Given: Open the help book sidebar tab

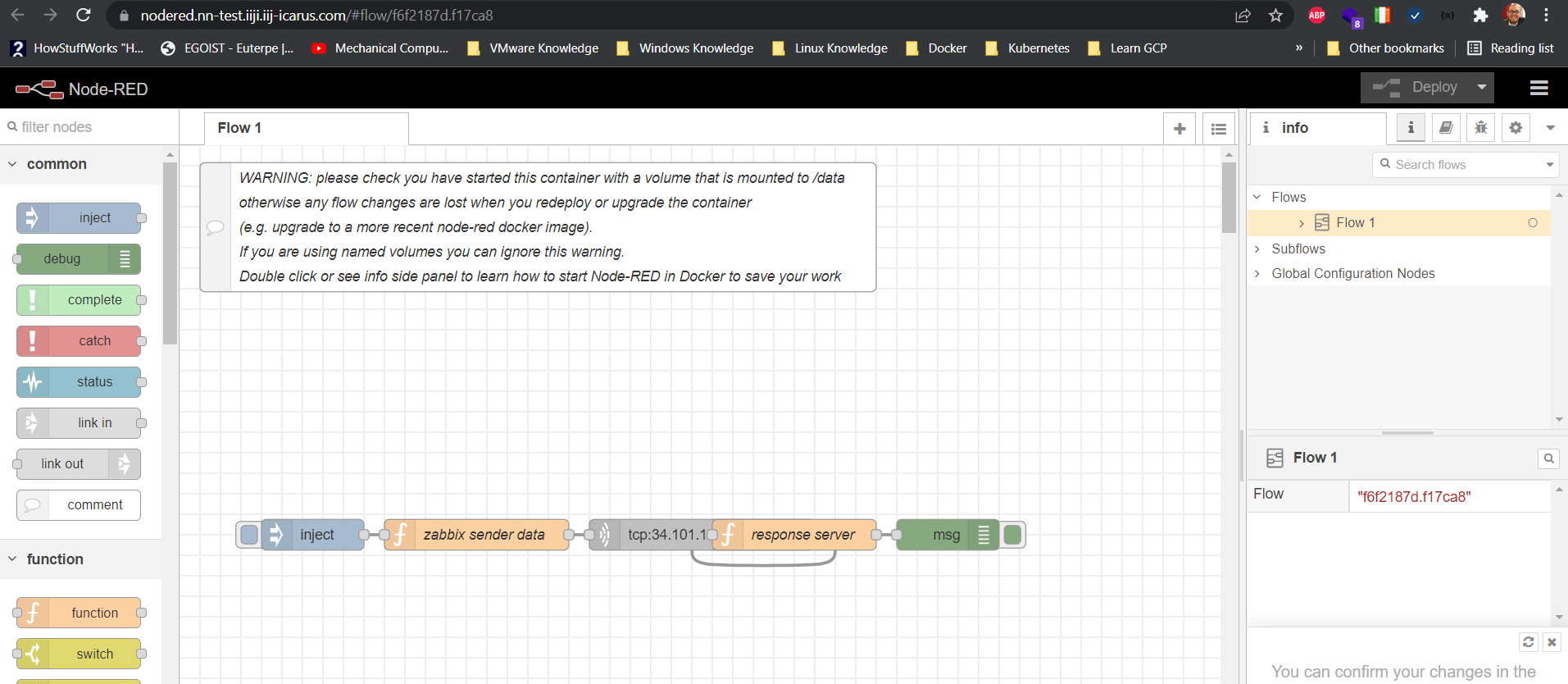Looking at the screenshot, I should tap(1446, 128).
